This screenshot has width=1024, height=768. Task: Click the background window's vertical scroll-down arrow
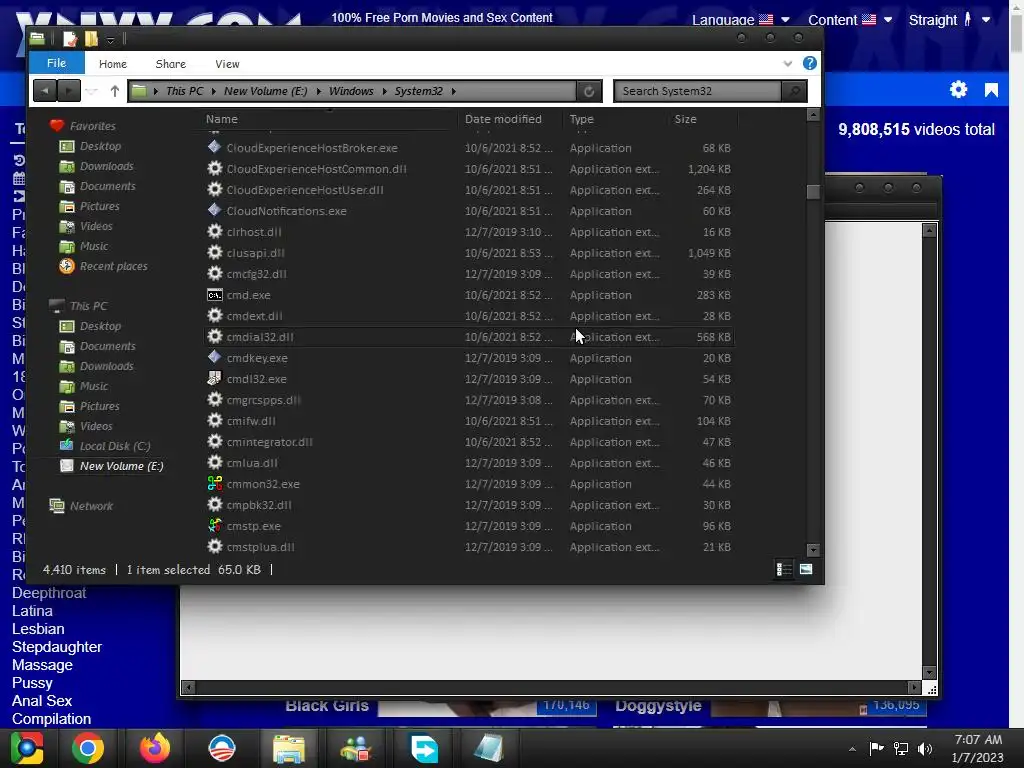click(x=929, y=673)
